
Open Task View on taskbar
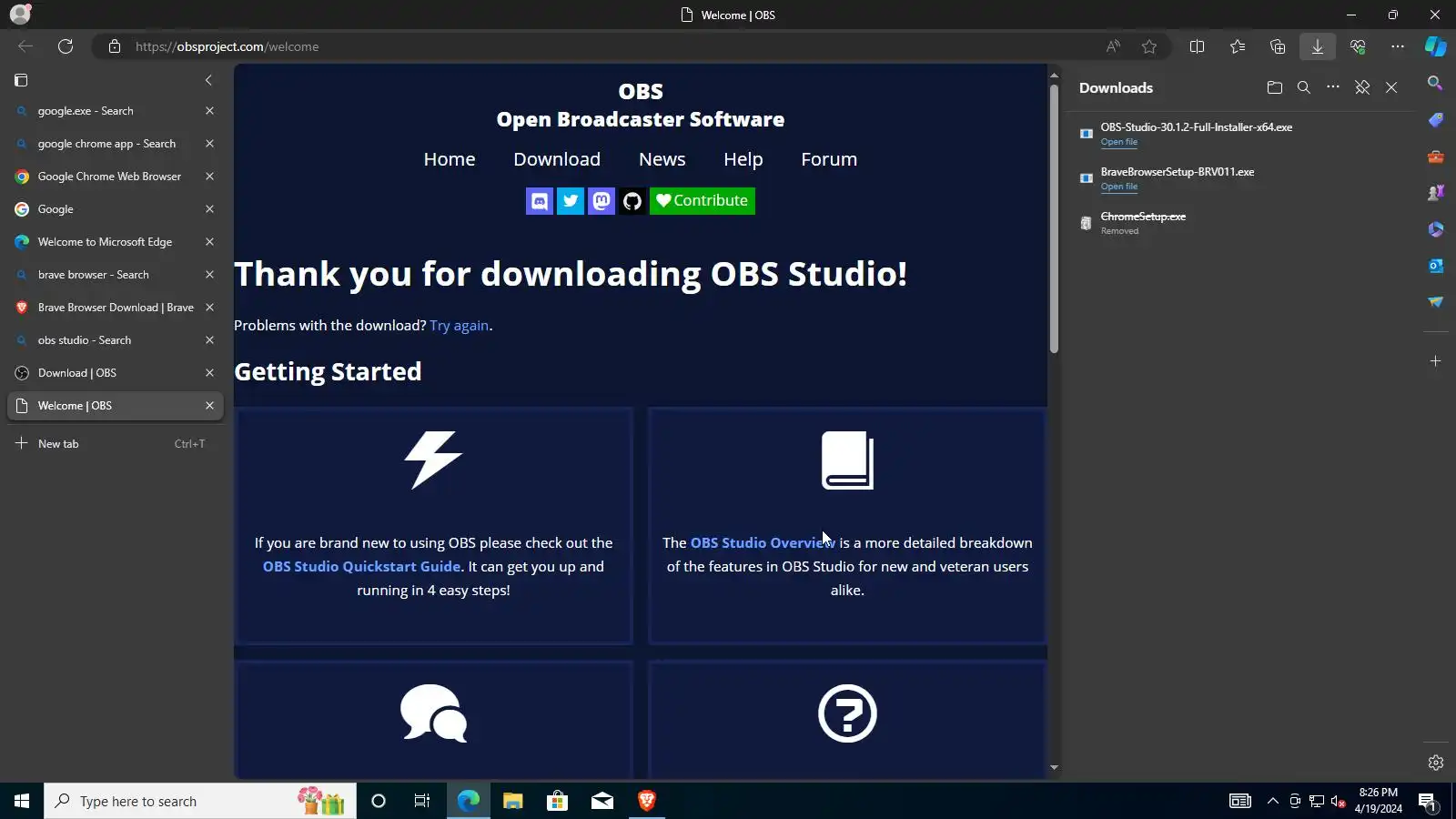pos(422,801)
